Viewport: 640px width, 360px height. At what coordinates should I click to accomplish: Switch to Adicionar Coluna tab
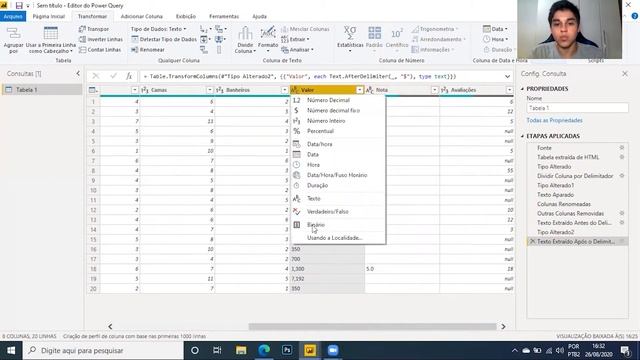142,16
